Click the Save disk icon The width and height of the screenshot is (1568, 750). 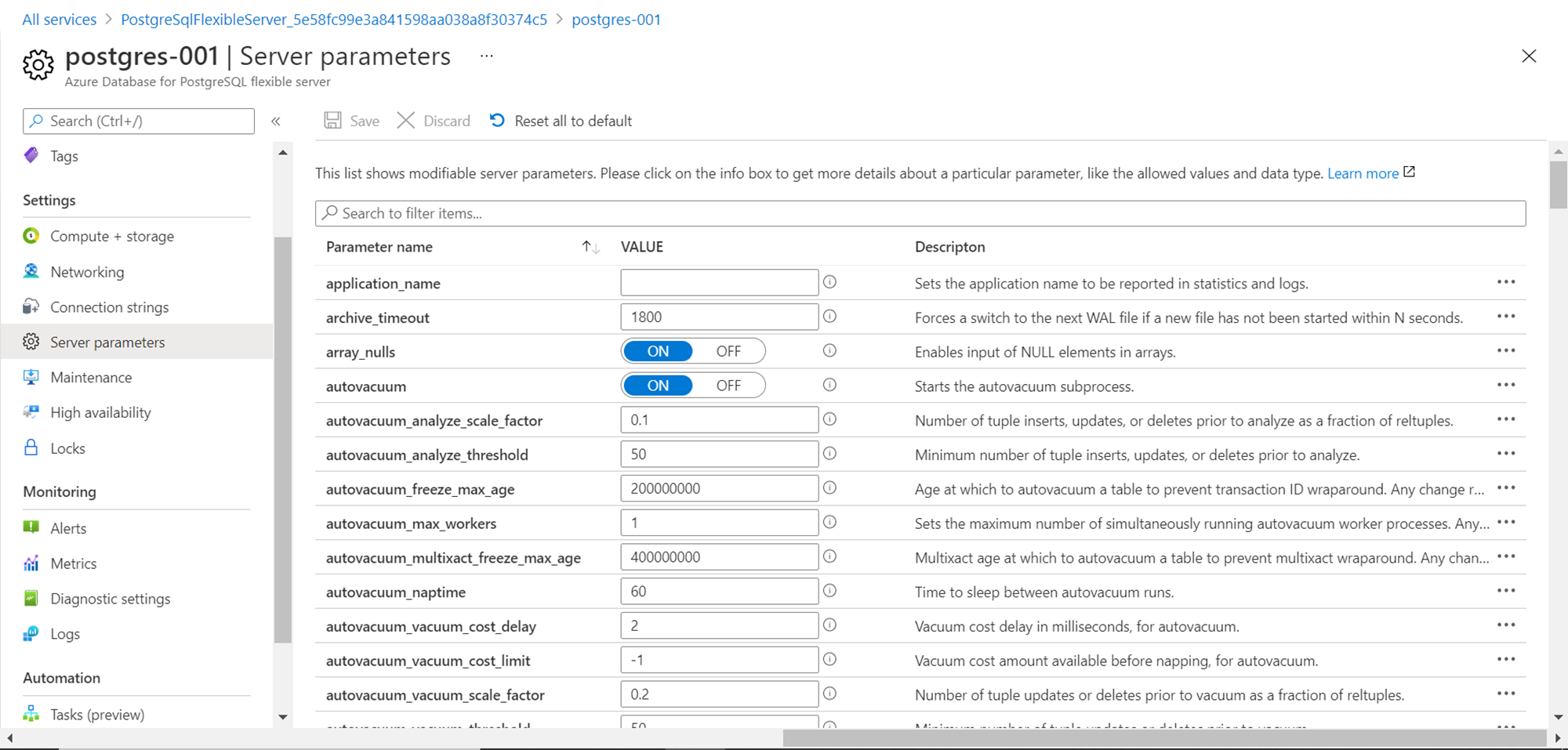point(333,121)
